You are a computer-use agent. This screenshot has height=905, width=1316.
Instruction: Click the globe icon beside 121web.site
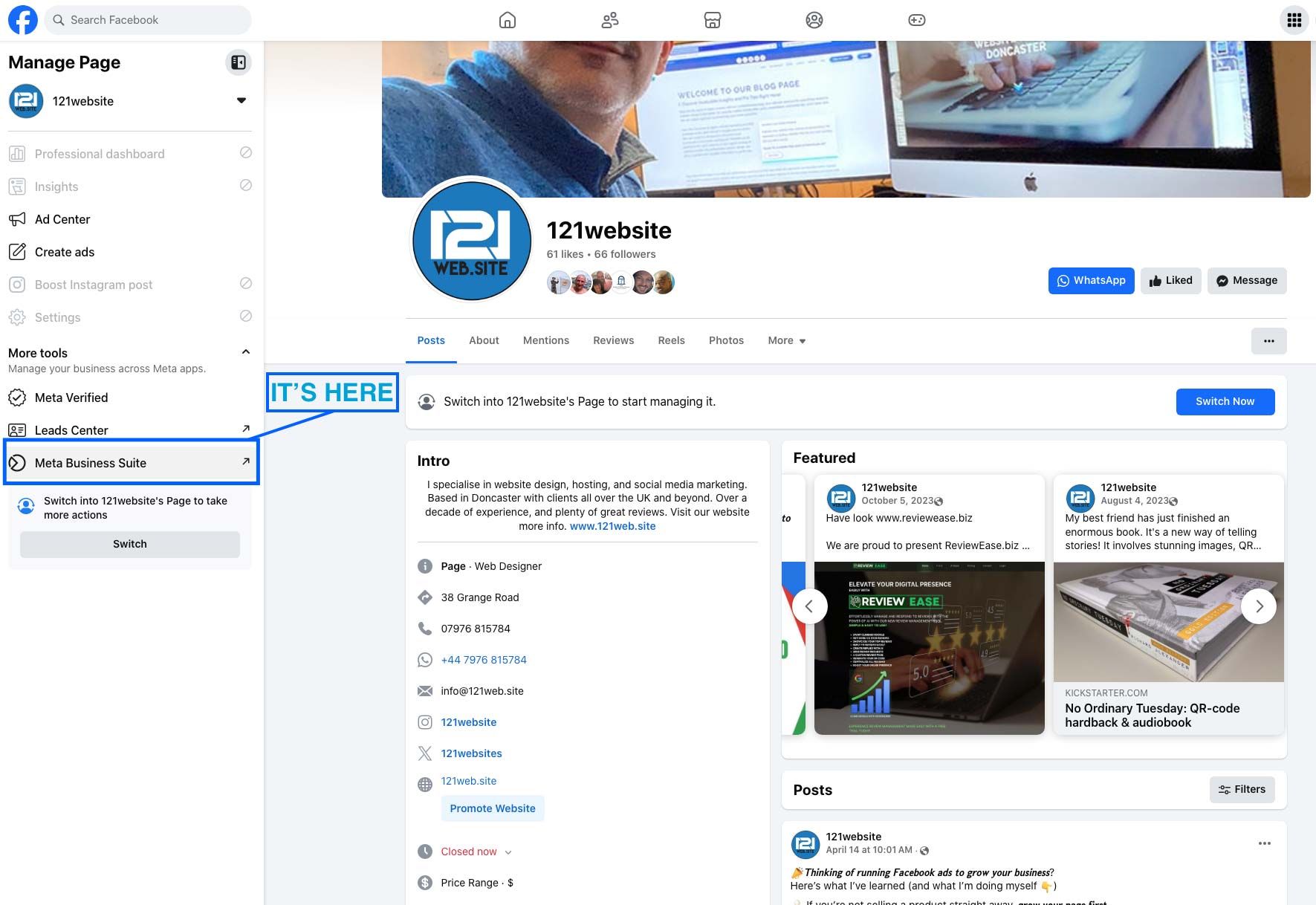[x=425, y=785]
